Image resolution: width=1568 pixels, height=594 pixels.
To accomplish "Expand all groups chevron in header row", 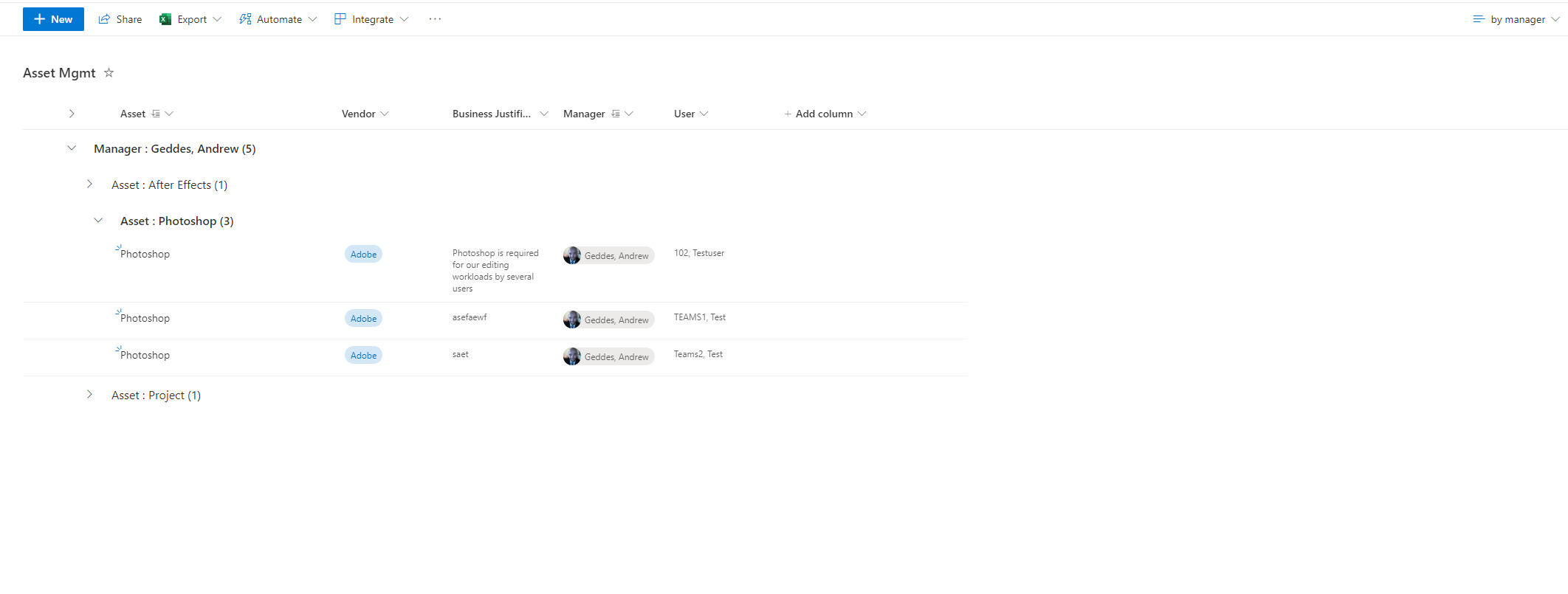I will [72, 114].
